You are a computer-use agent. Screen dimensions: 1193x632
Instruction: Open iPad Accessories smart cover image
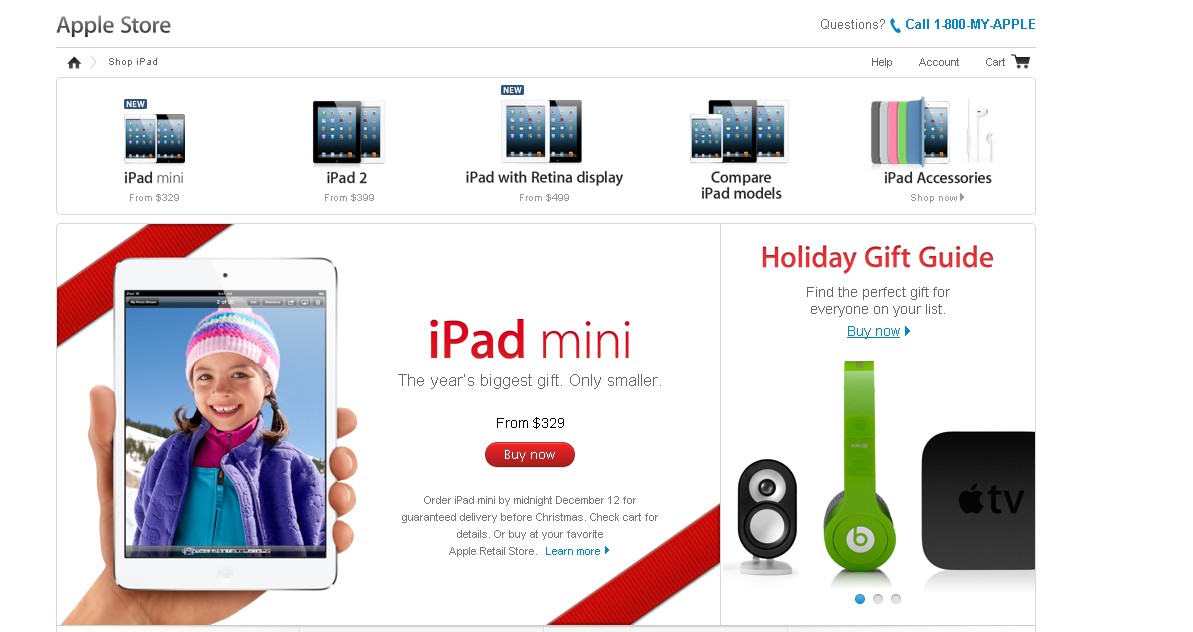tap(911, 132)
